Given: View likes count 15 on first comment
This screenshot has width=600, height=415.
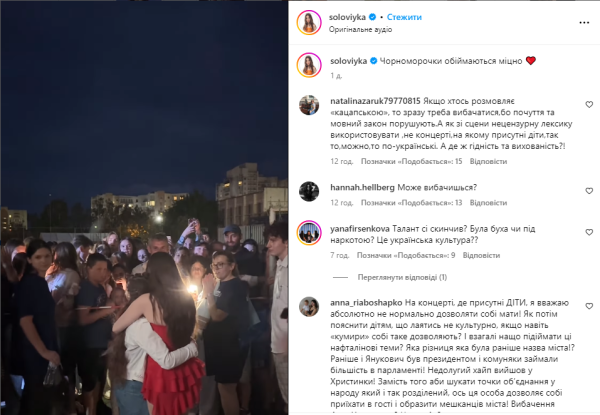Looking at the screenshot, I should tap(412, 161).
